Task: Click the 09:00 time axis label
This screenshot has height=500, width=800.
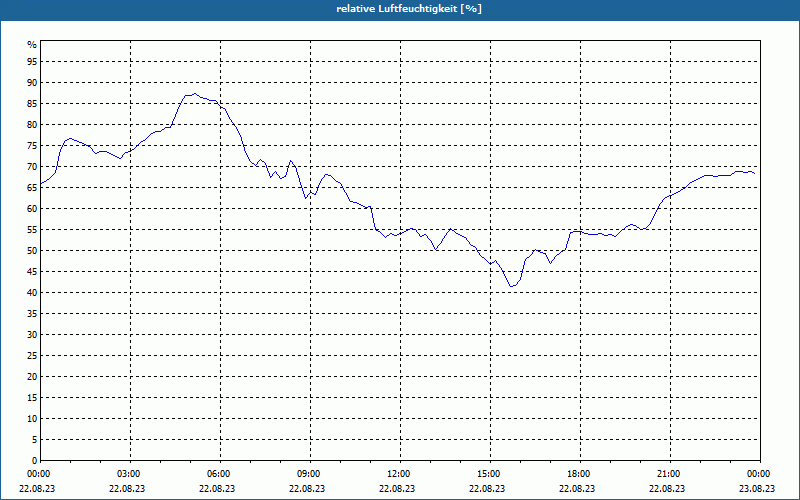Action: pos(310,474)
